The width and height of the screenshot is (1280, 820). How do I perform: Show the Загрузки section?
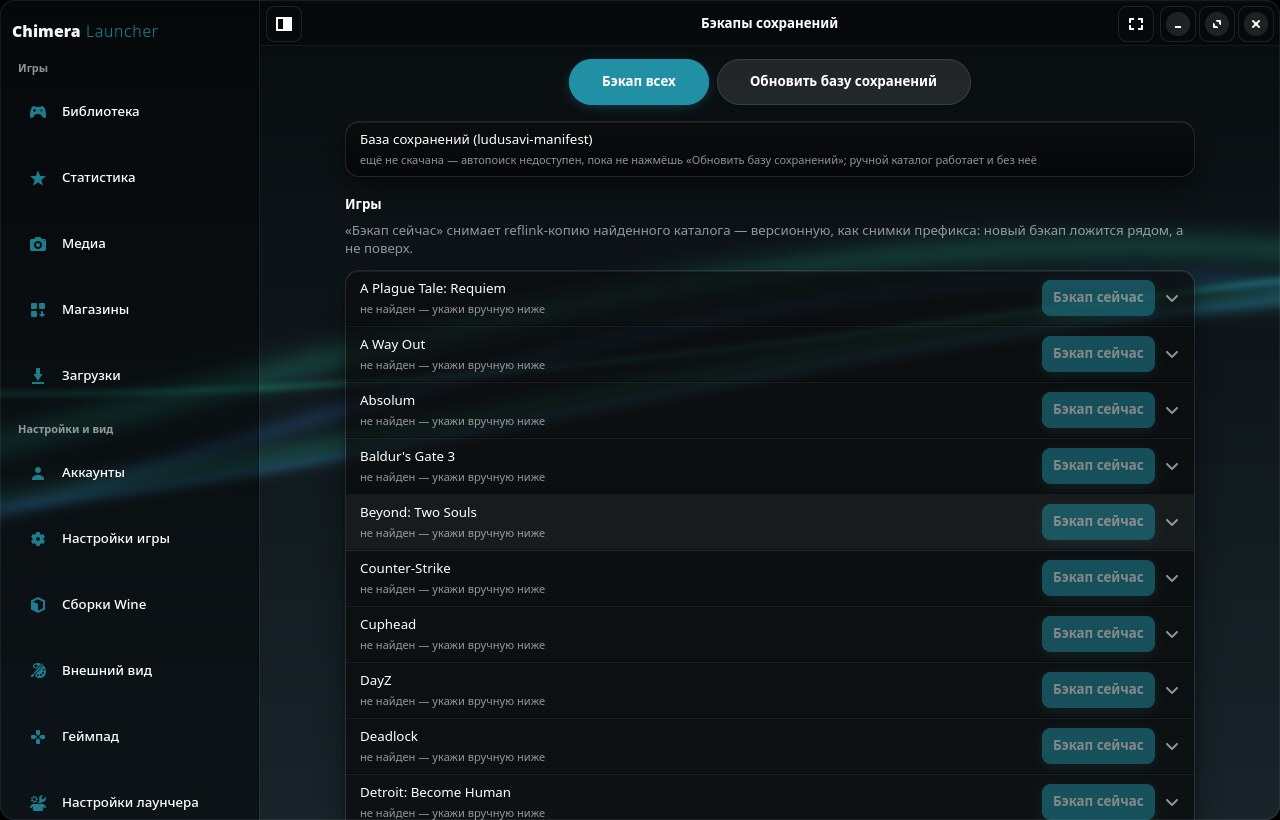(x=130, y=376)
